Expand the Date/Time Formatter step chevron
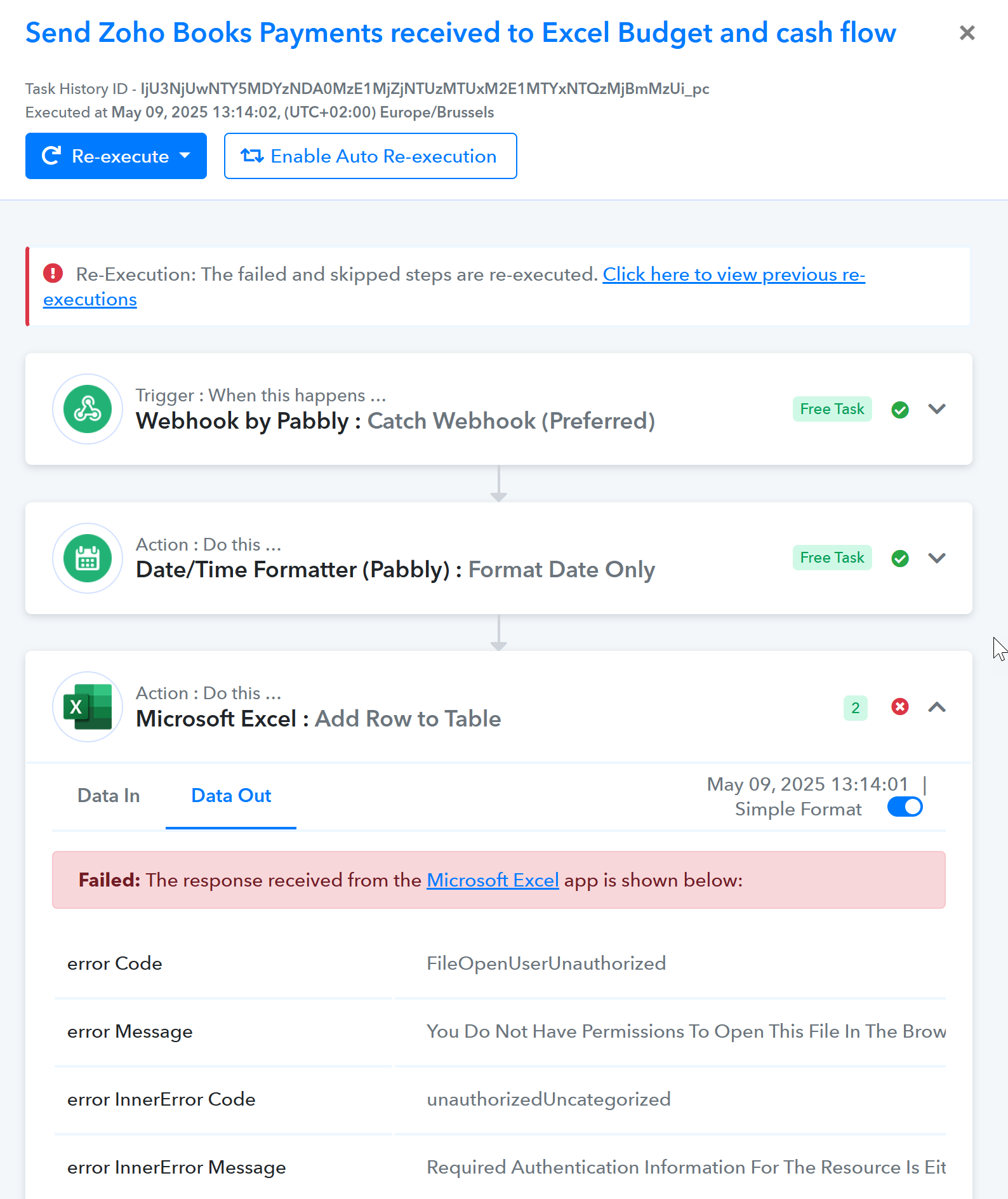 (937, 558)
